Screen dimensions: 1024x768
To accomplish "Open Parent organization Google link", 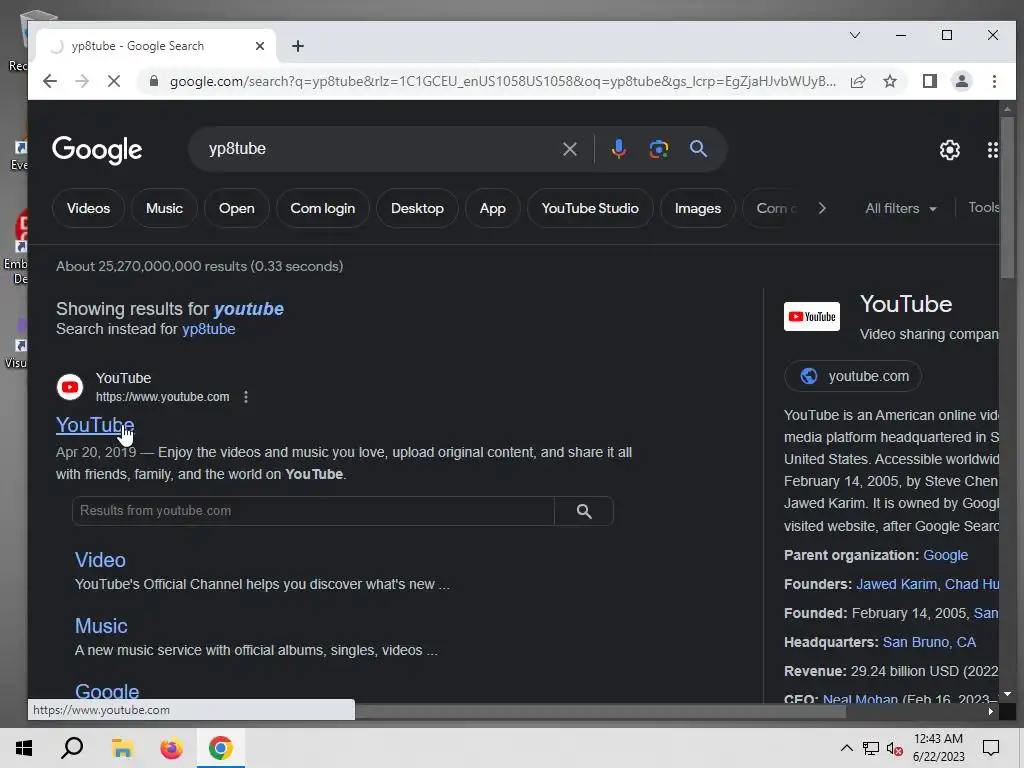I will point(946,555).
